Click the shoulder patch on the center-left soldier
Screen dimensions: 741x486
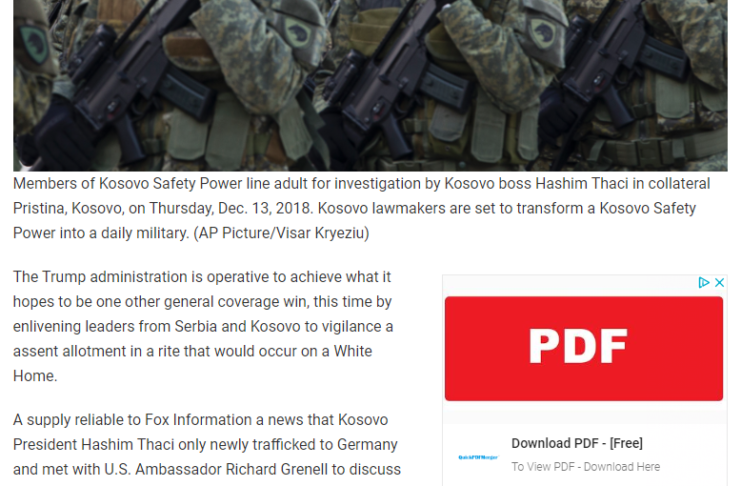tap(298, 31)
